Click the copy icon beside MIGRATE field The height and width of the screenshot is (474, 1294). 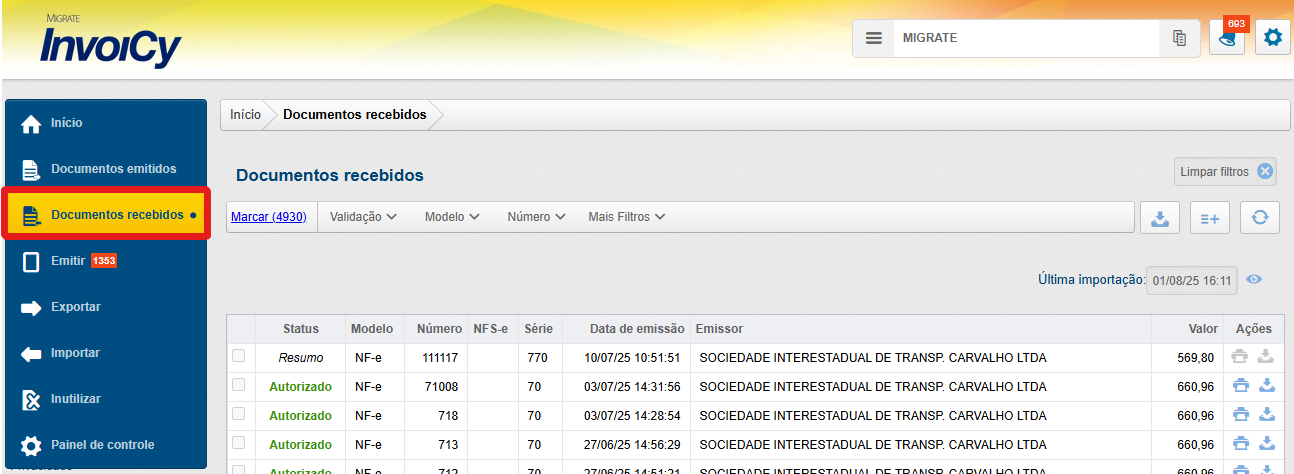(x=1179, y=38)
